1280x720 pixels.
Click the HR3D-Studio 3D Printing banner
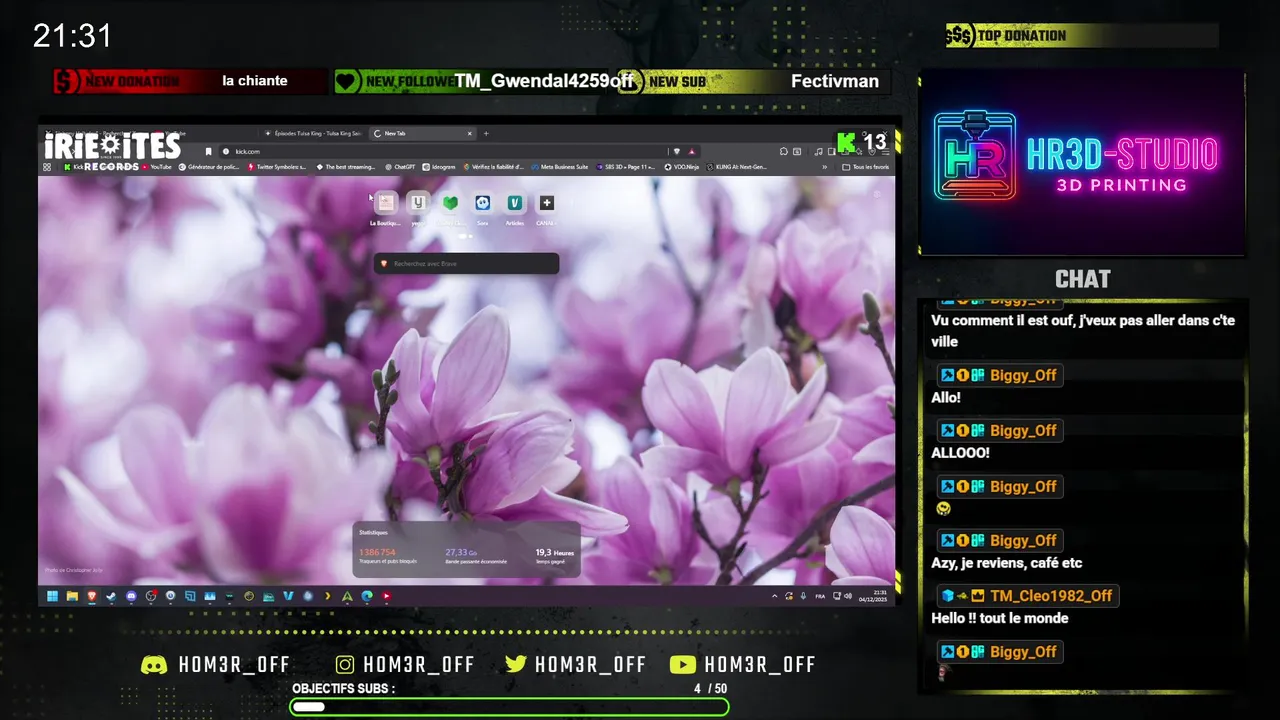pyautogui.click(x=1082, y=163)
